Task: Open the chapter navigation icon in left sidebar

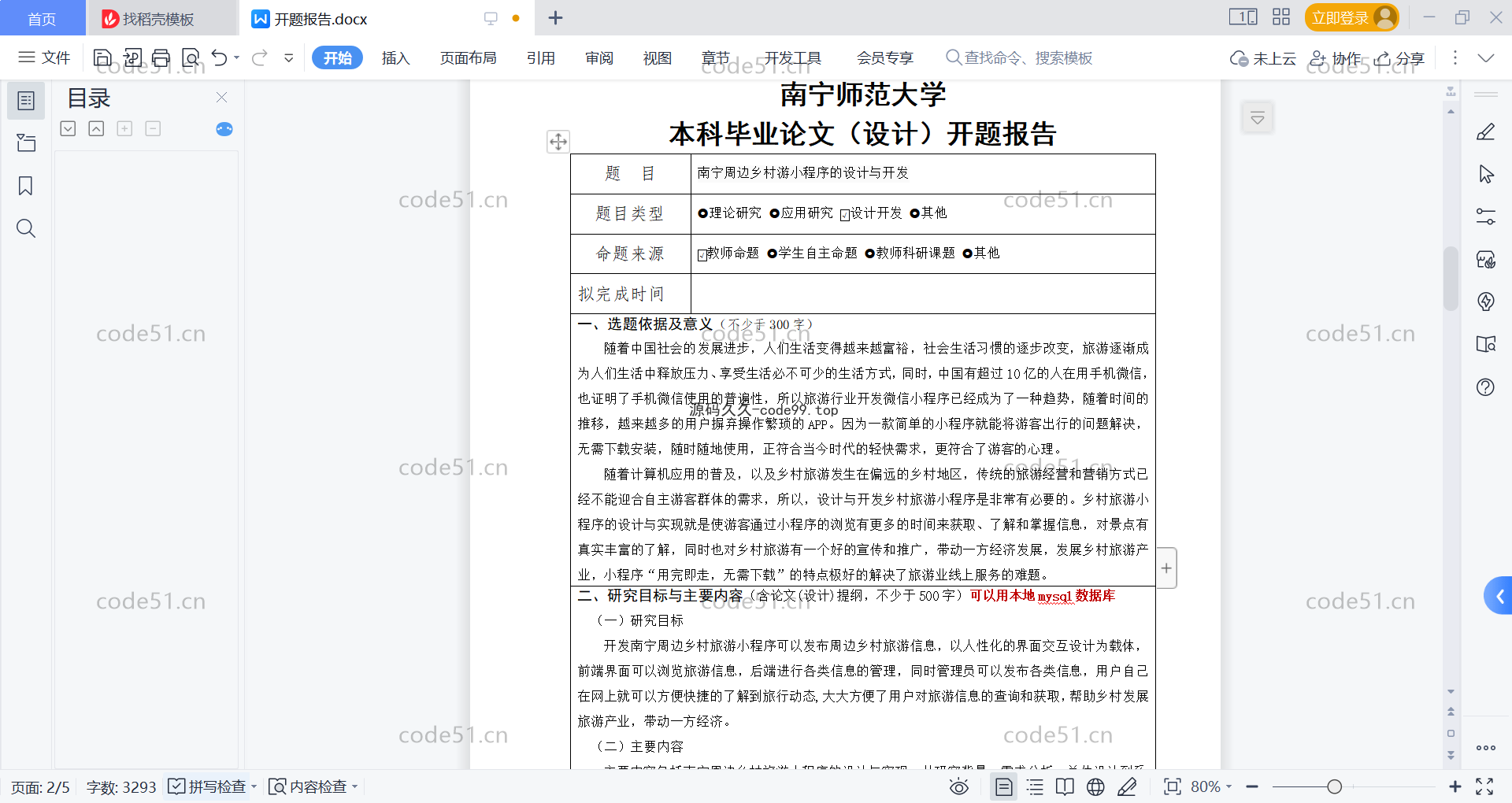Action: tap(26, 142)
